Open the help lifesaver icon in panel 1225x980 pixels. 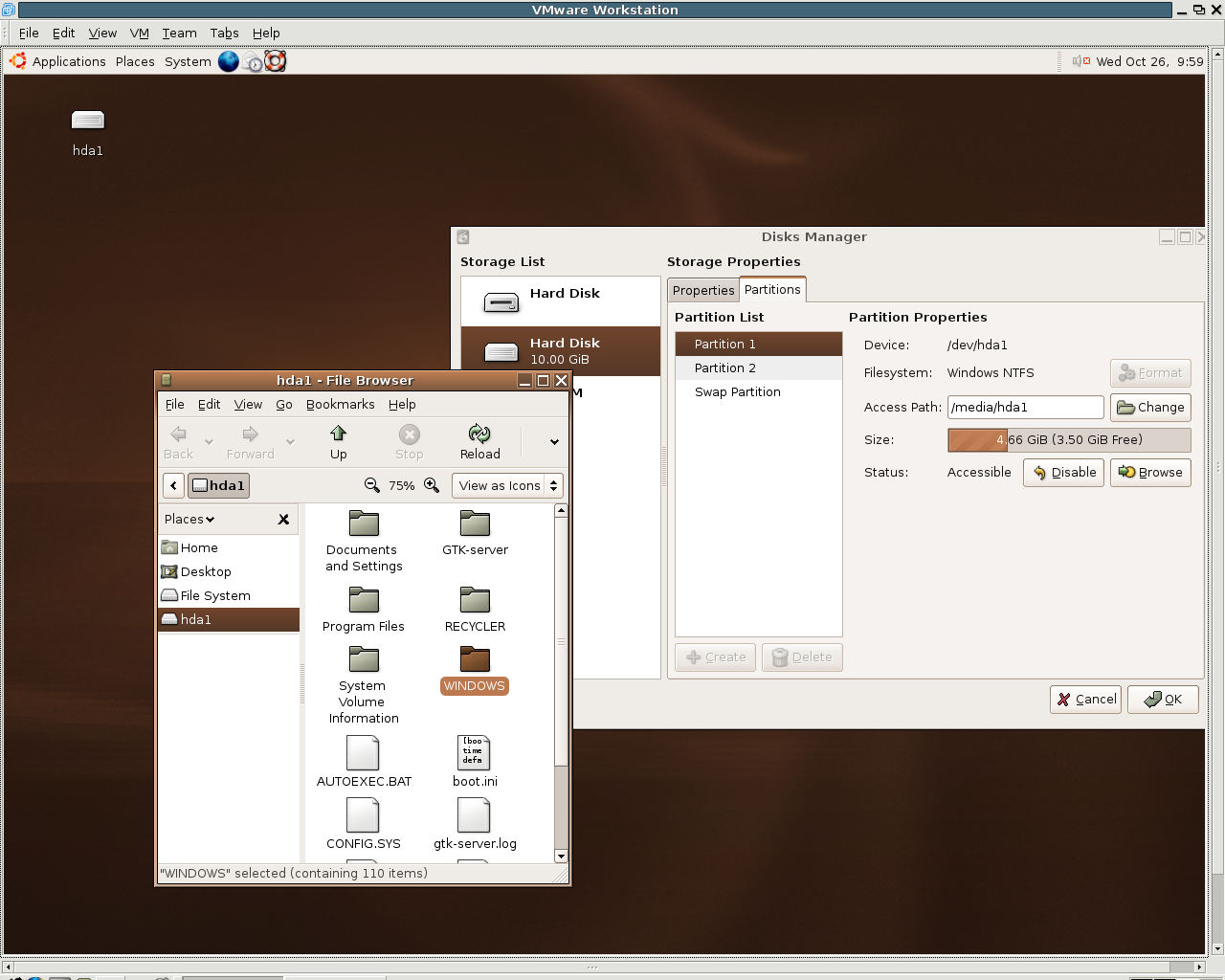pos(276,61)
